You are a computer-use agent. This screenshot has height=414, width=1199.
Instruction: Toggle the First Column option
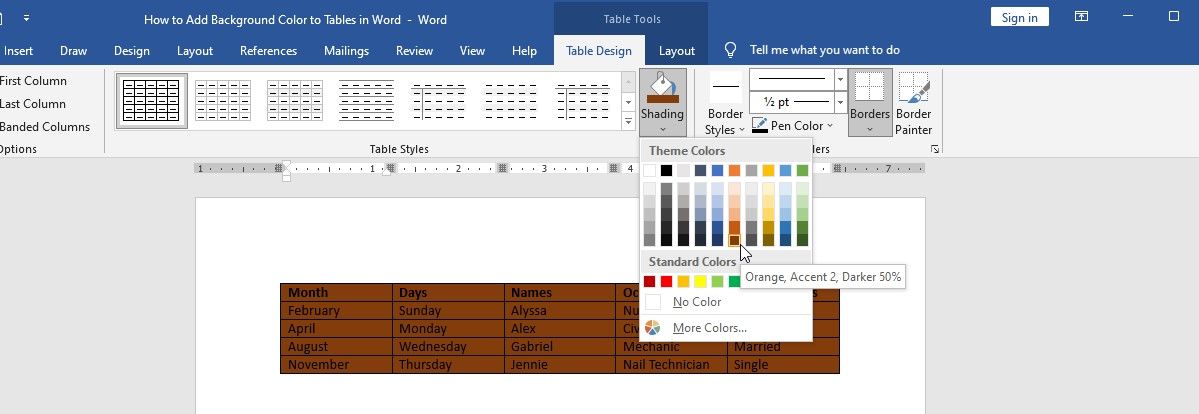(x=34, y=81)
